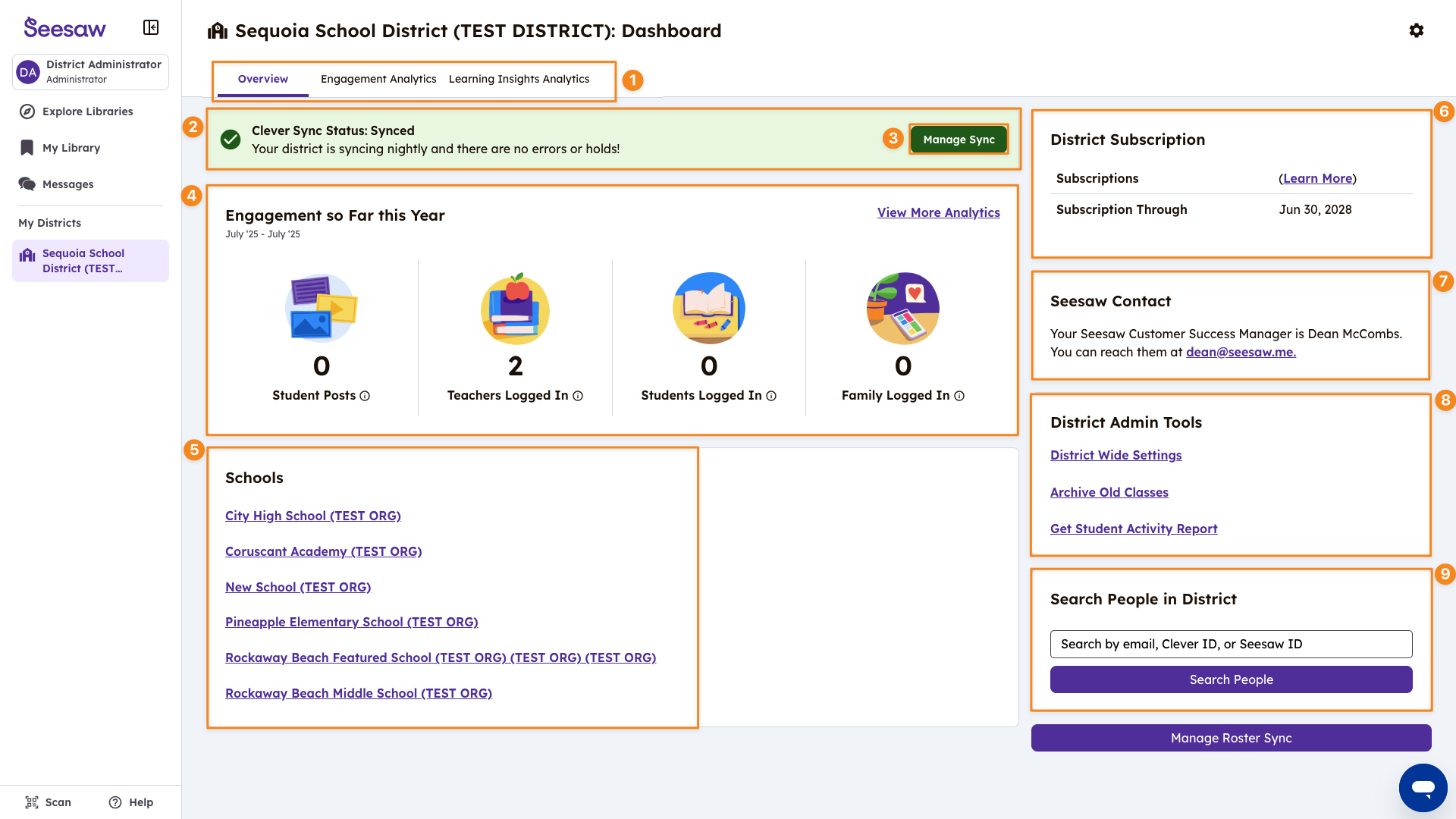Open Rockaway Beach Middle School (TEST ORG)
The image size is (1456, 819).
point(359,693)
